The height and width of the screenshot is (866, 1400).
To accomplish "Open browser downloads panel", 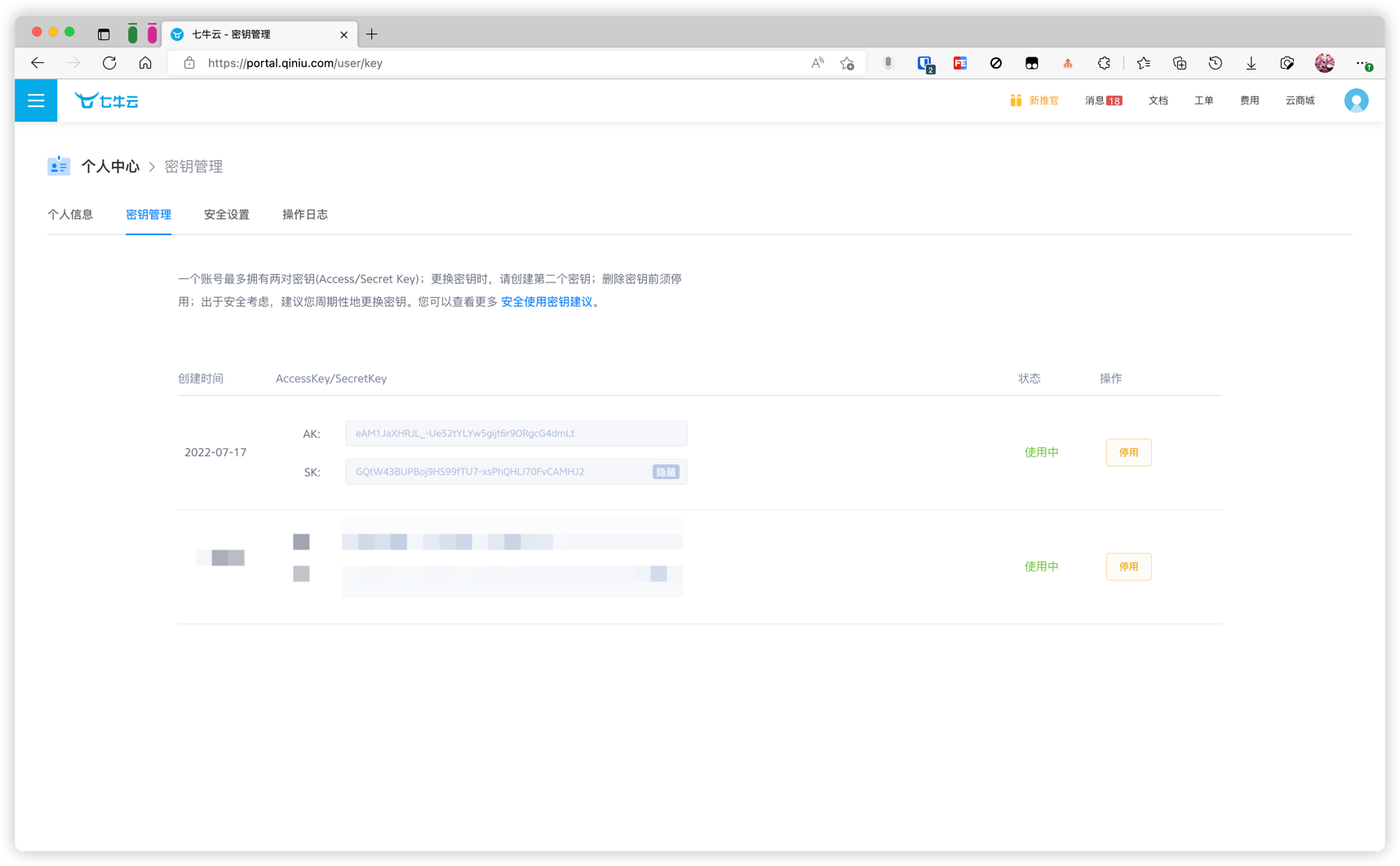I will pyautogui.click(x=1251, y=63).
